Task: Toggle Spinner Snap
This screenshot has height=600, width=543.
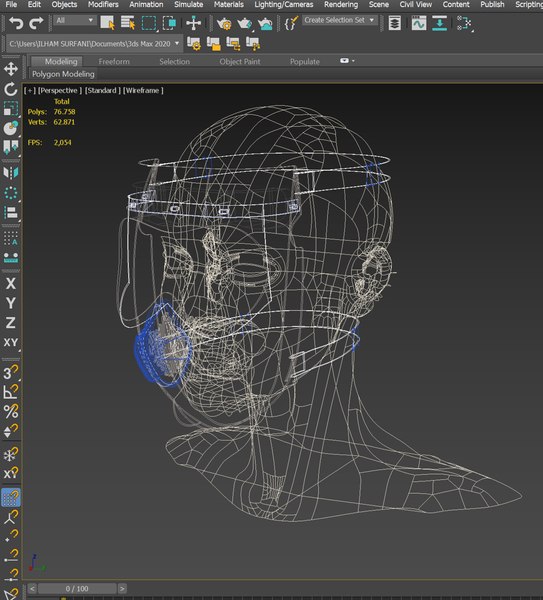Action: coord(11,431)
